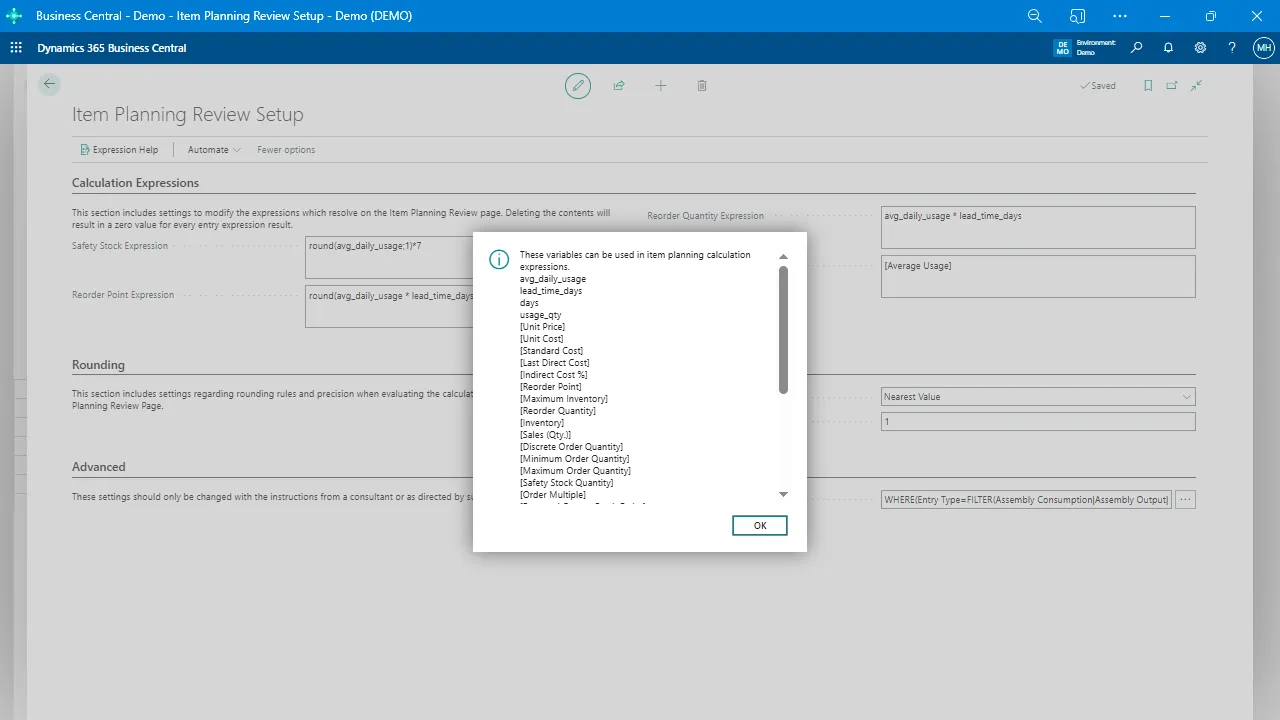This screenshot has width=1280, height=720.
Task: Click the app launcher waffle icon
Action: click(x=16, y=48)
